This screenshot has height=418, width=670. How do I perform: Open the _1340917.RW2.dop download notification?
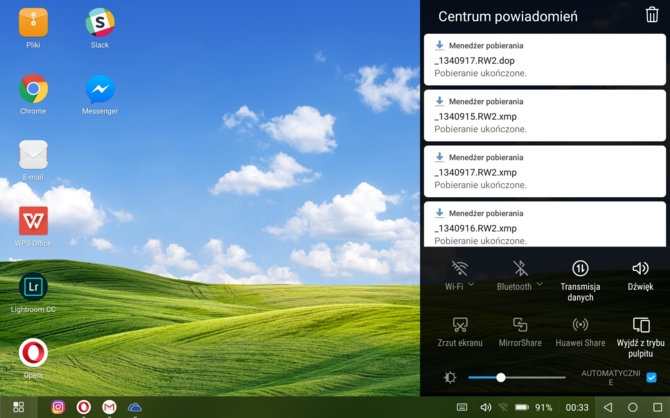[545, 59]
